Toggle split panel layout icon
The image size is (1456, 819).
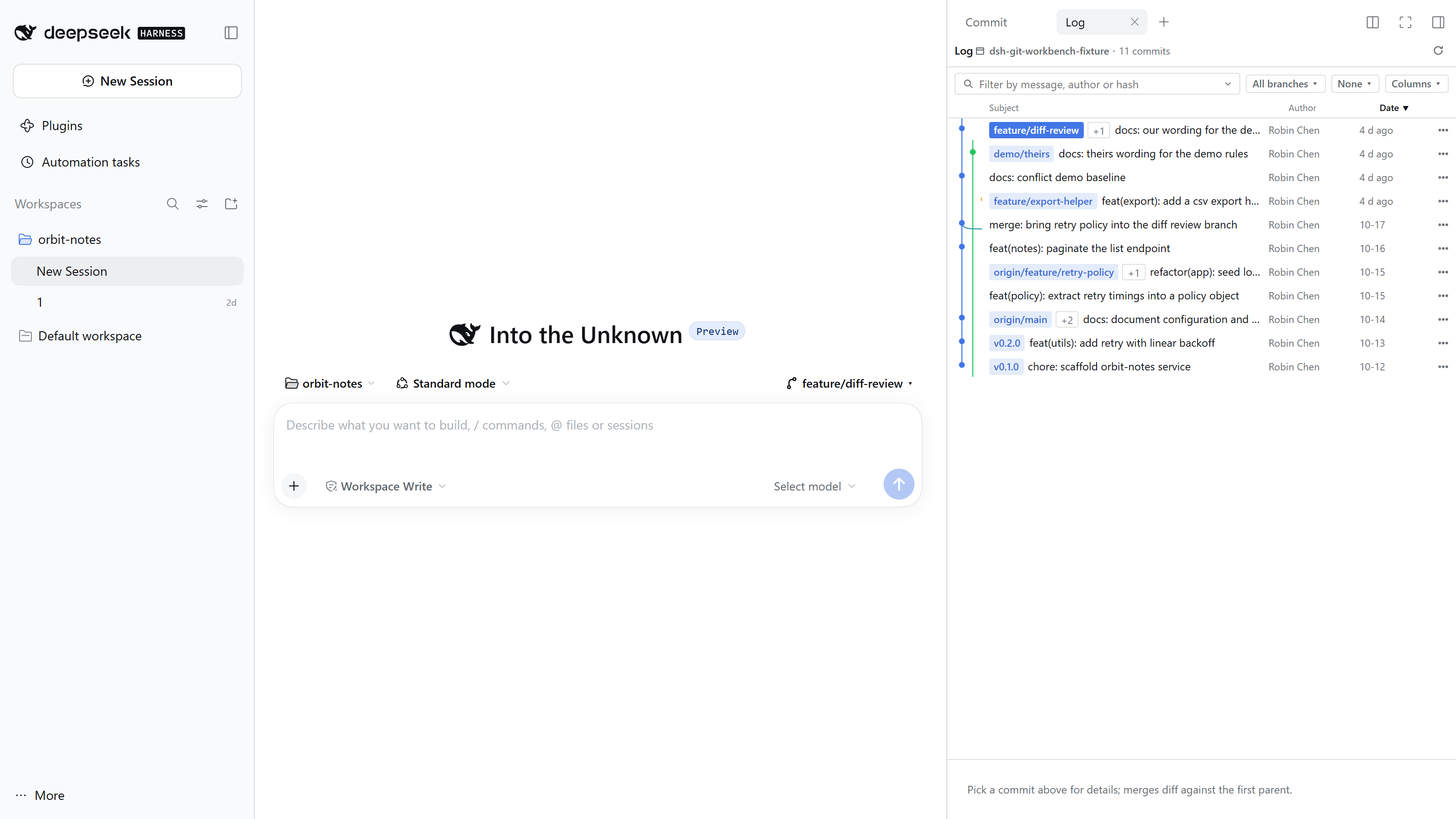1372,22
